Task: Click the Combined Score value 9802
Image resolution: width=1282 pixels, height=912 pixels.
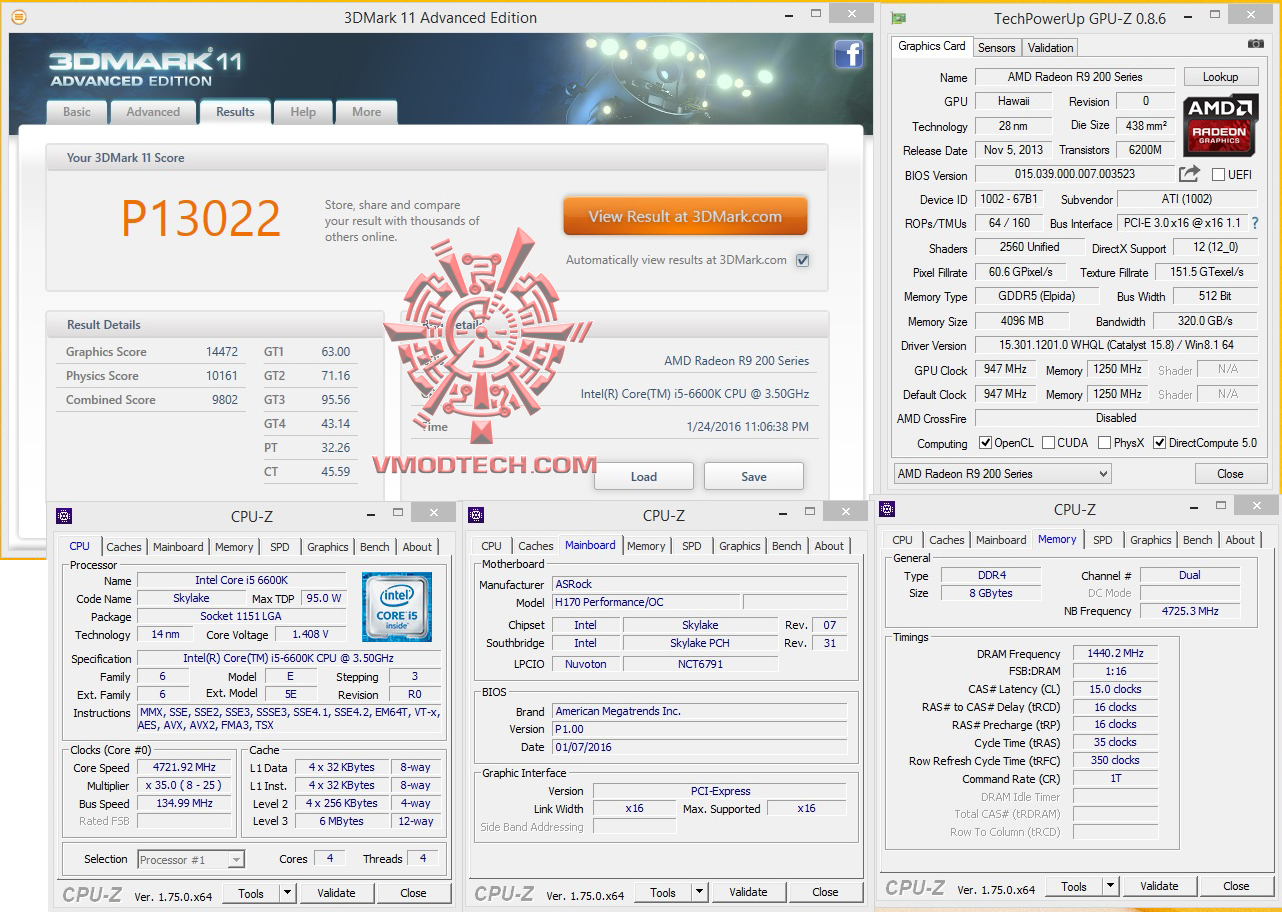Action: pyautogui.click(x=225, y=400)
